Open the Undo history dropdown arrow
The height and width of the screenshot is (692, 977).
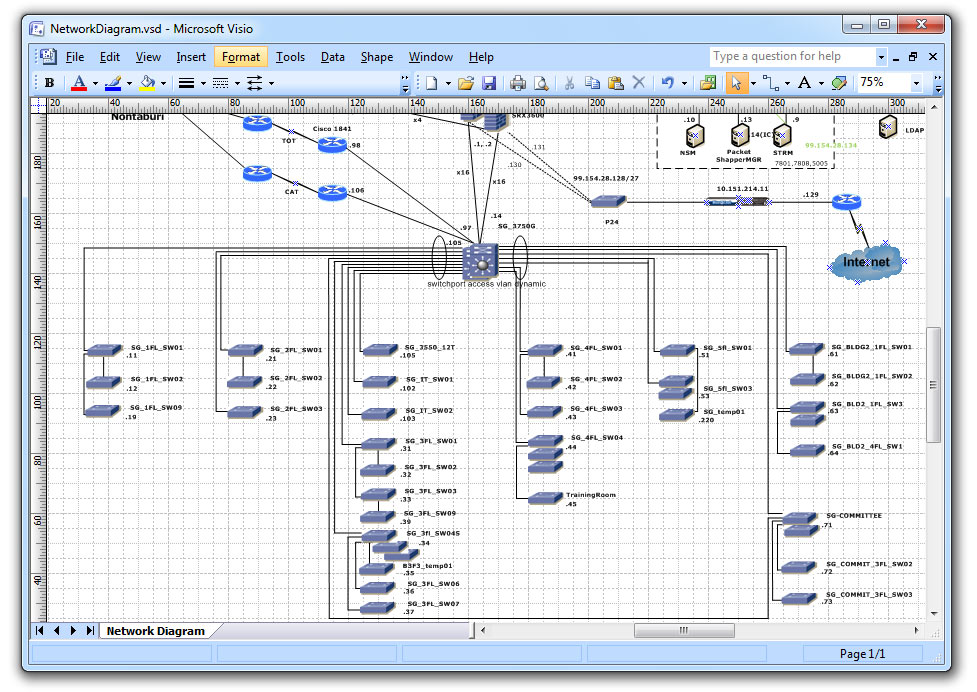[684, 83]
